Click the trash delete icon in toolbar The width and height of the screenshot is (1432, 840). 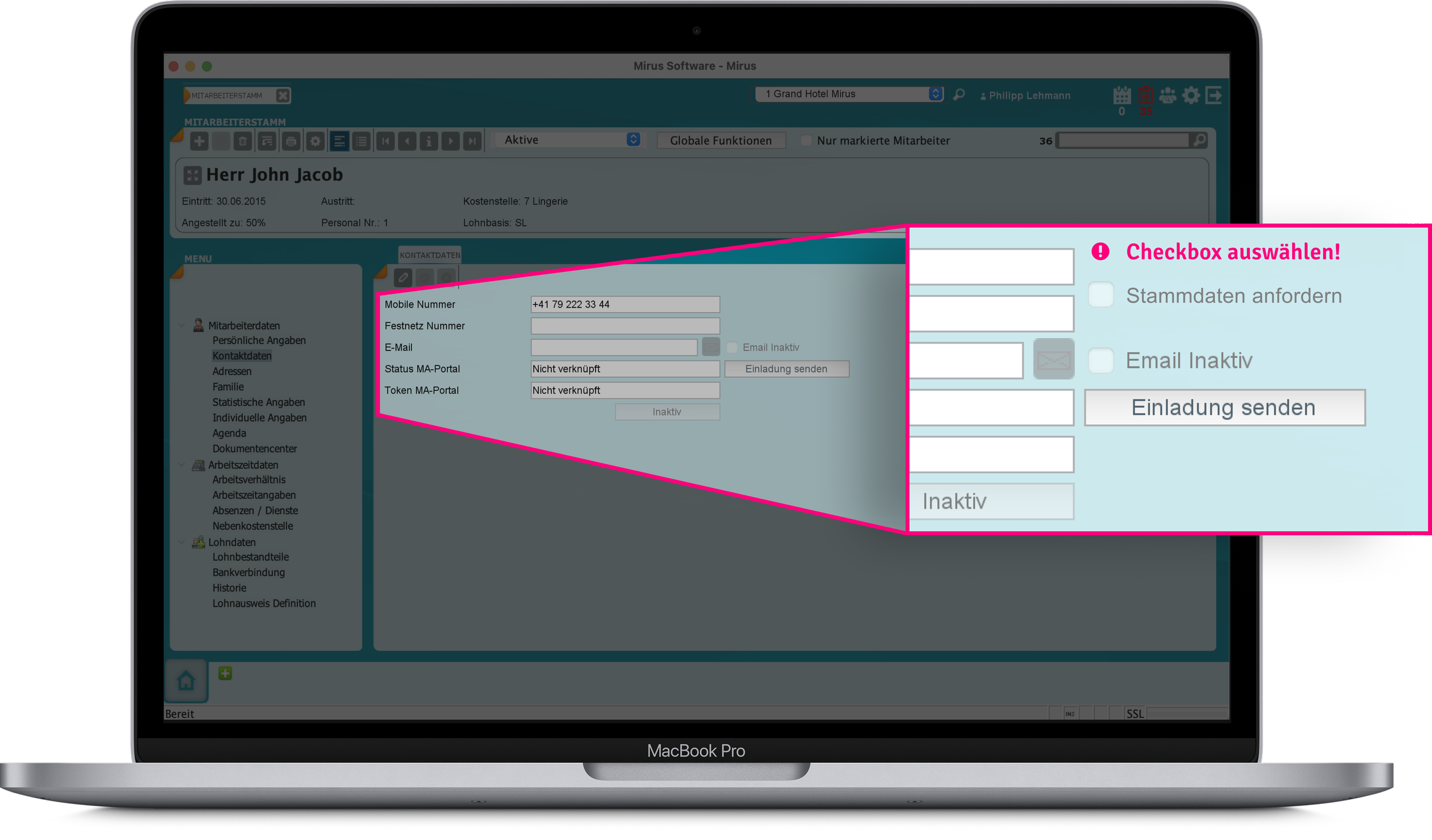[243, 141]
